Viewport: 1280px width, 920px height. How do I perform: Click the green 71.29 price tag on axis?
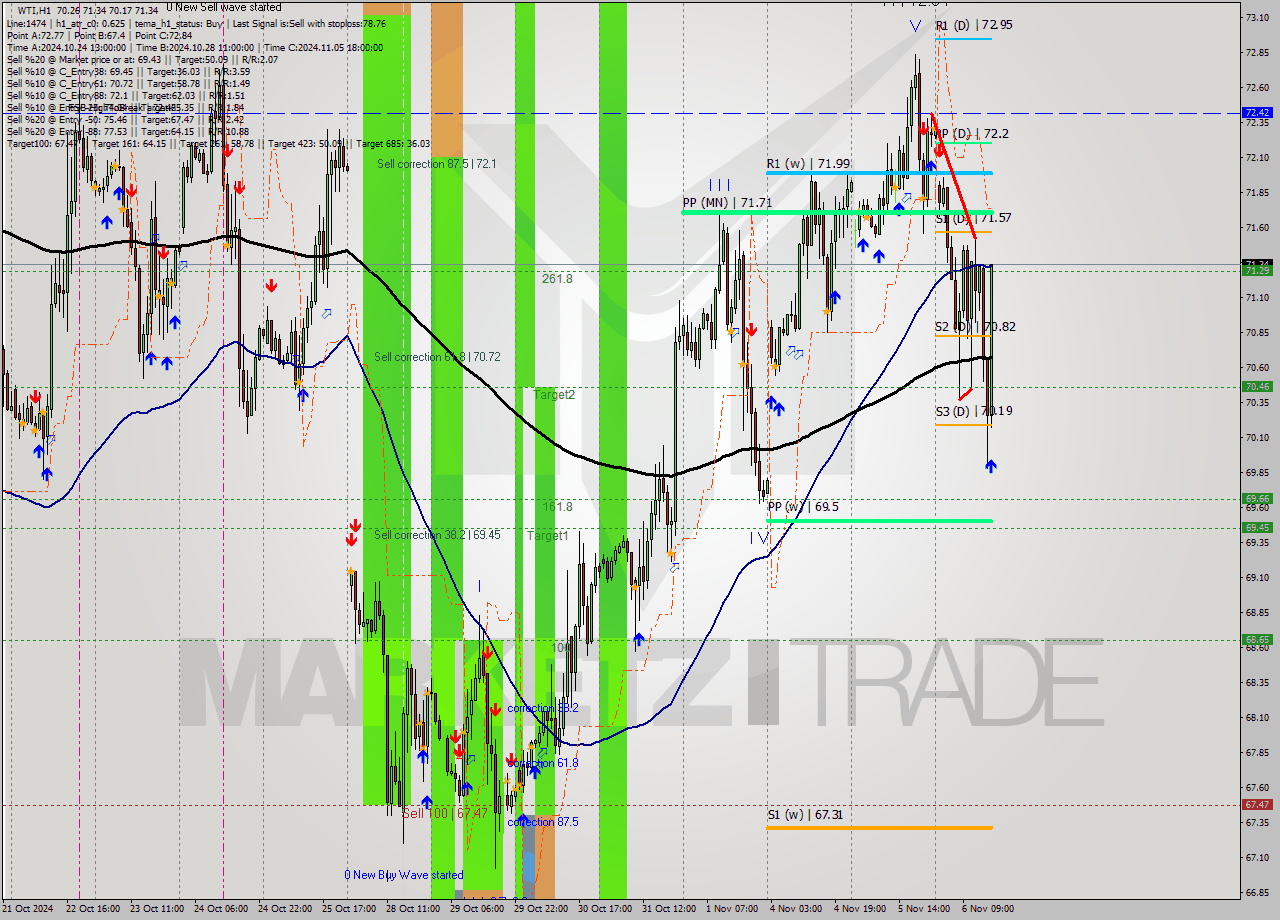pyautogui.click(x=1258, y=271)
